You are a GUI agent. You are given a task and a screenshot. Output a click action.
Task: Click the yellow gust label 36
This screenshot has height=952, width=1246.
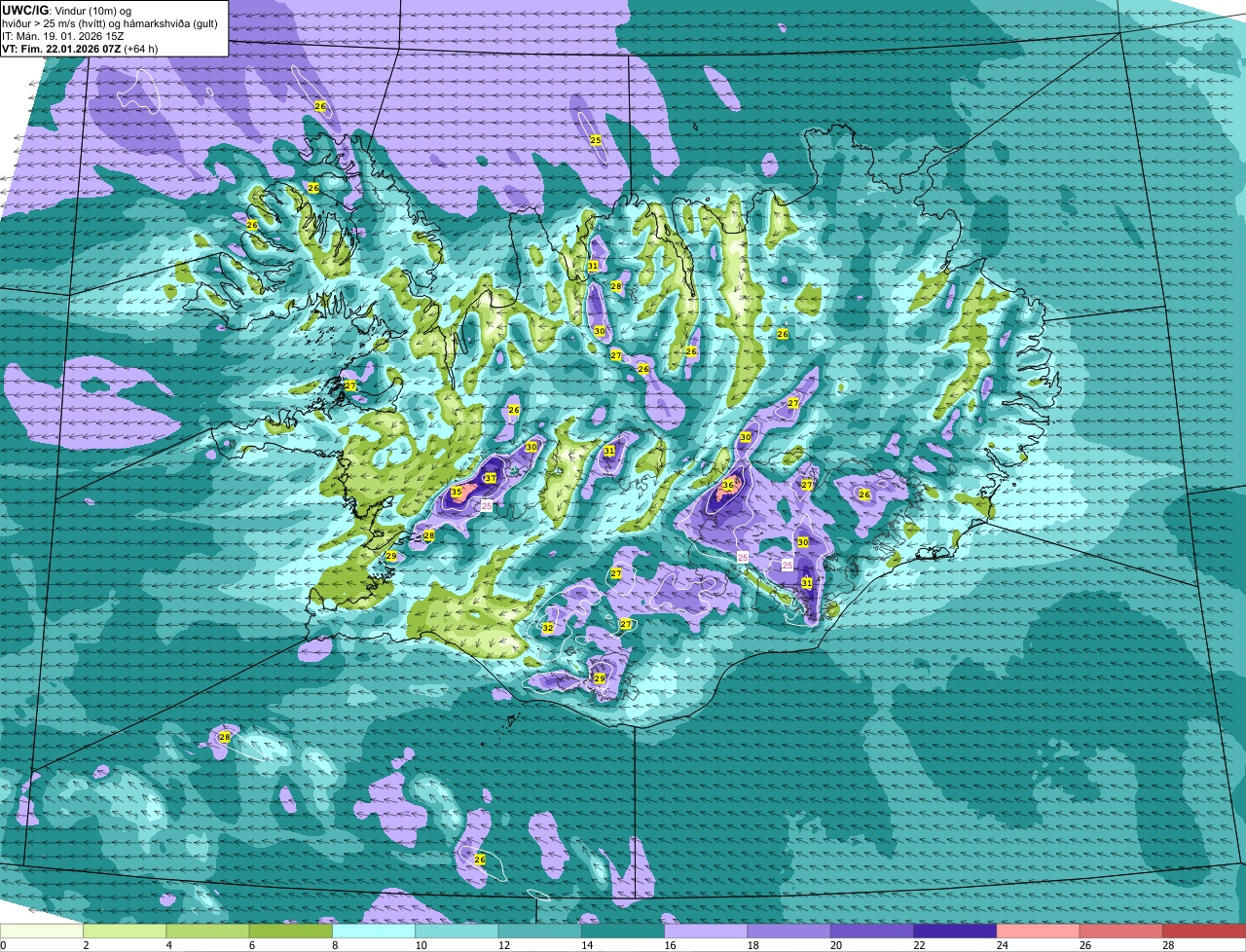tap(728, 485)
